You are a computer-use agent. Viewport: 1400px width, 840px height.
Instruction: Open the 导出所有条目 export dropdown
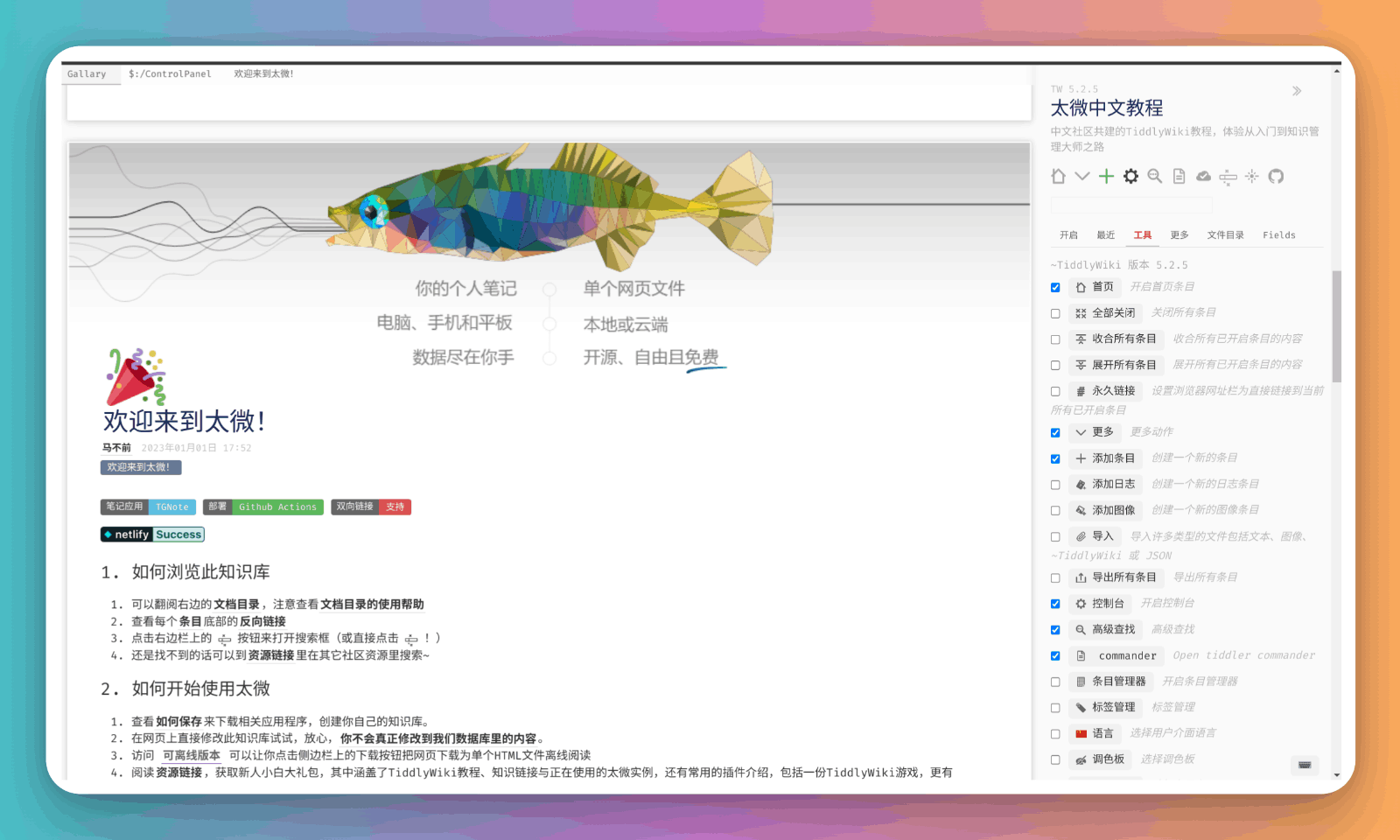pyautogui.click(x=1115, y=577)
